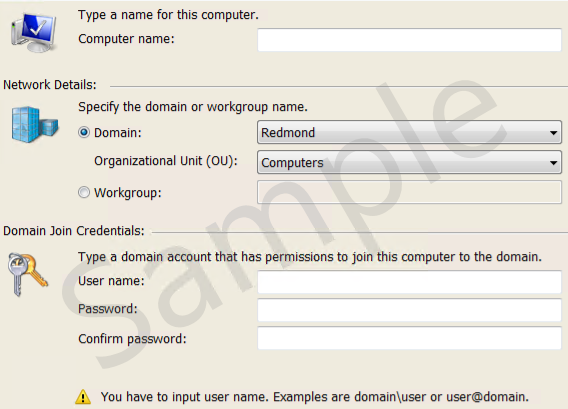Click the yellow warning triangle icon
This screenshot has height=409, width=568.
(x=83, y=397)
